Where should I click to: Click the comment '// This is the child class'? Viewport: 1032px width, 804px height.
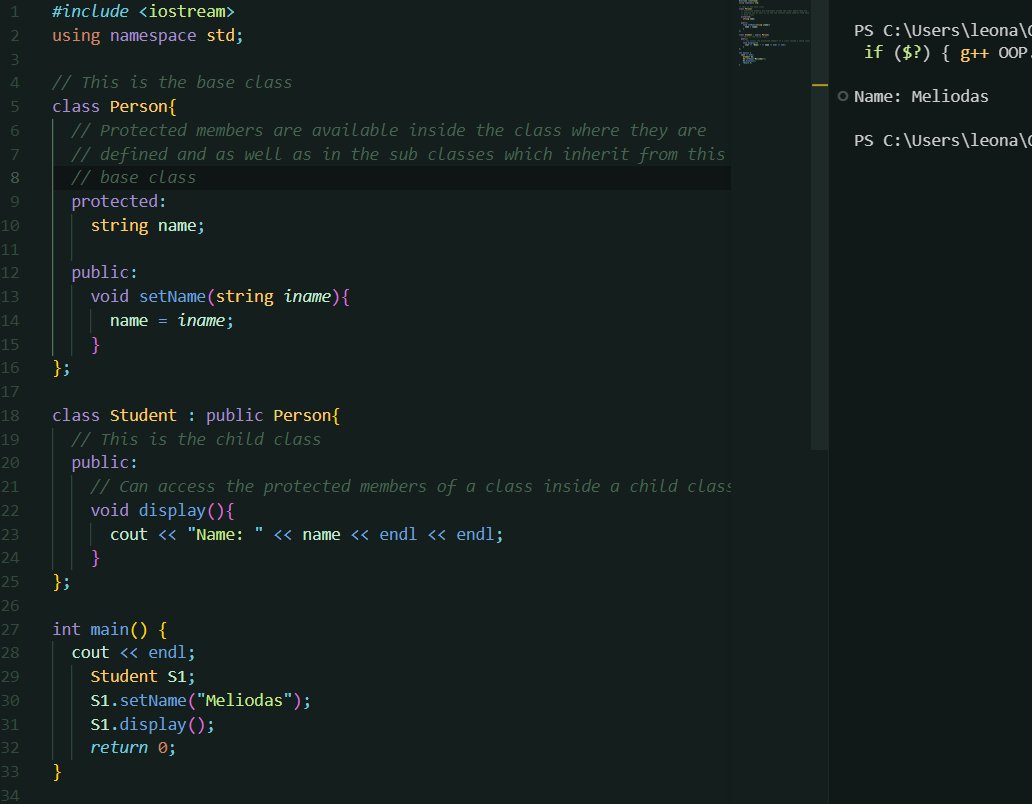(195, 440)
